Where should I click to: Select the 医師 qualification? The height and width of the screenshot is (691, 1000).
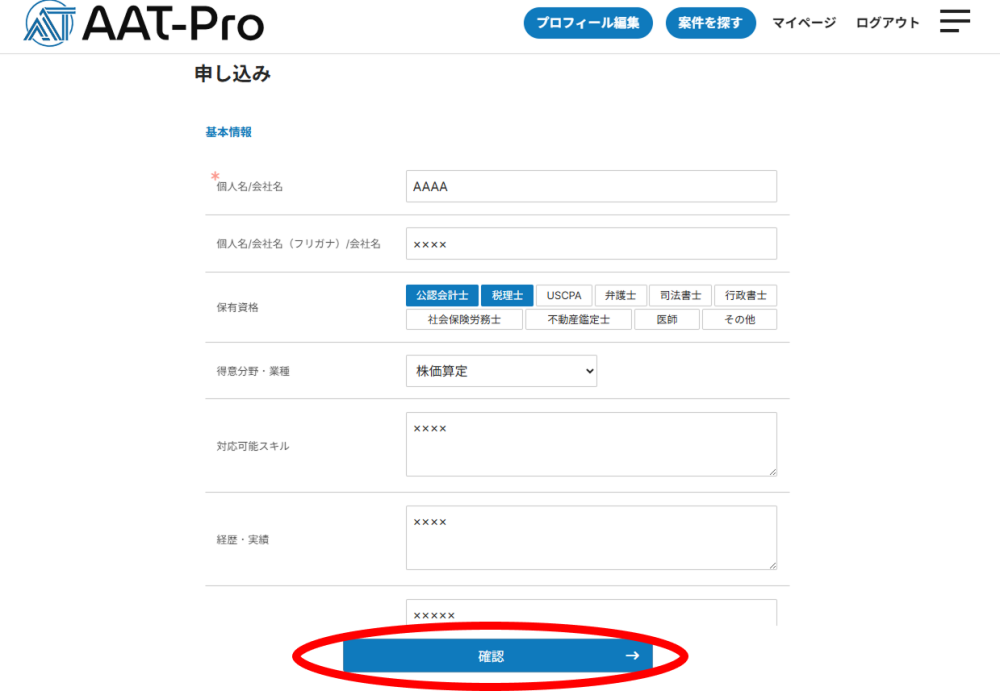point(666,320)
